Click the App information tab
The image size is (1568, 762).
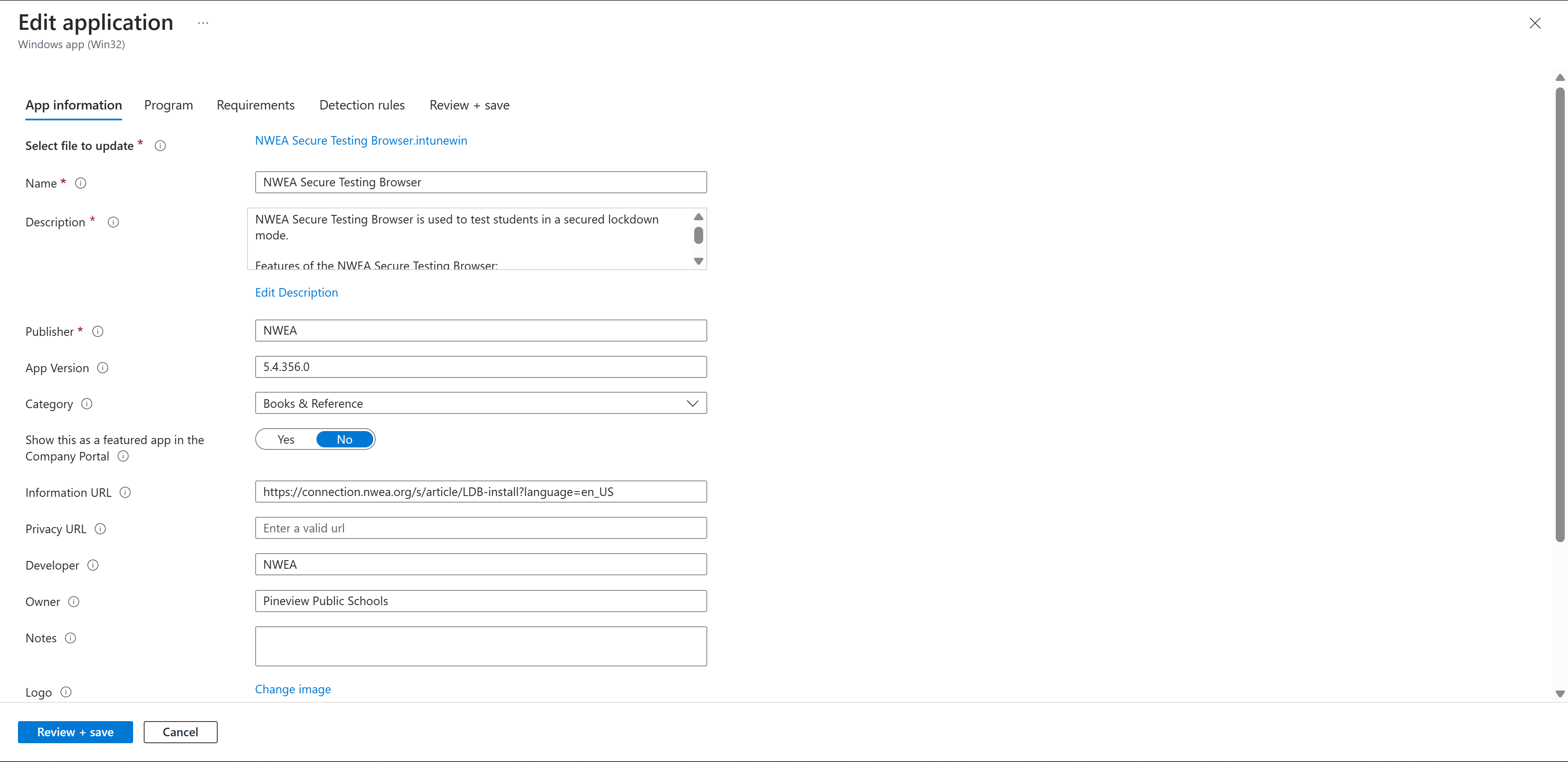pyautogui.click(x=74, y=105)
